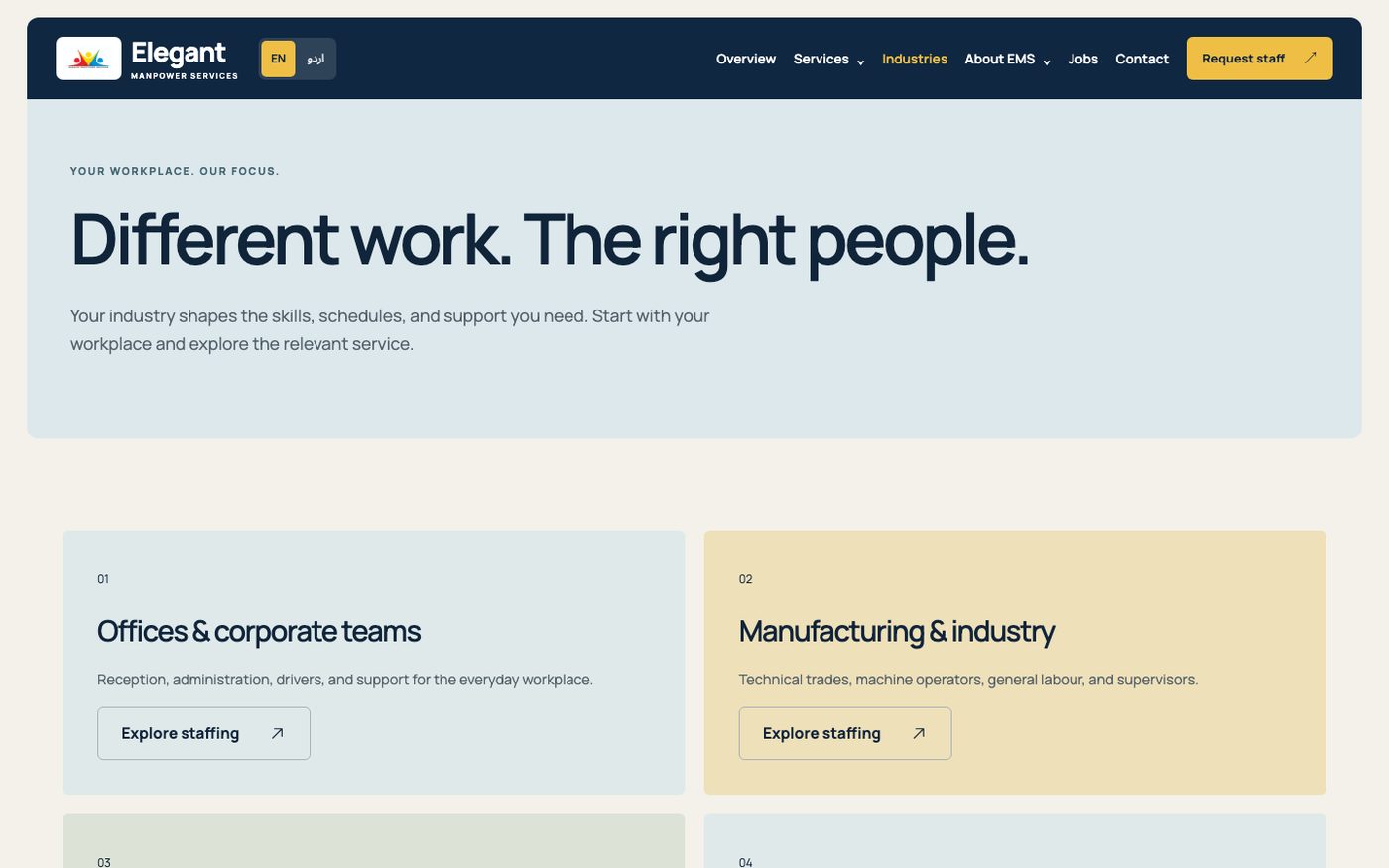Click the arrow icon under Manufacturing & industry
Screen dimensions: 1389x868
tap(919, 733)
